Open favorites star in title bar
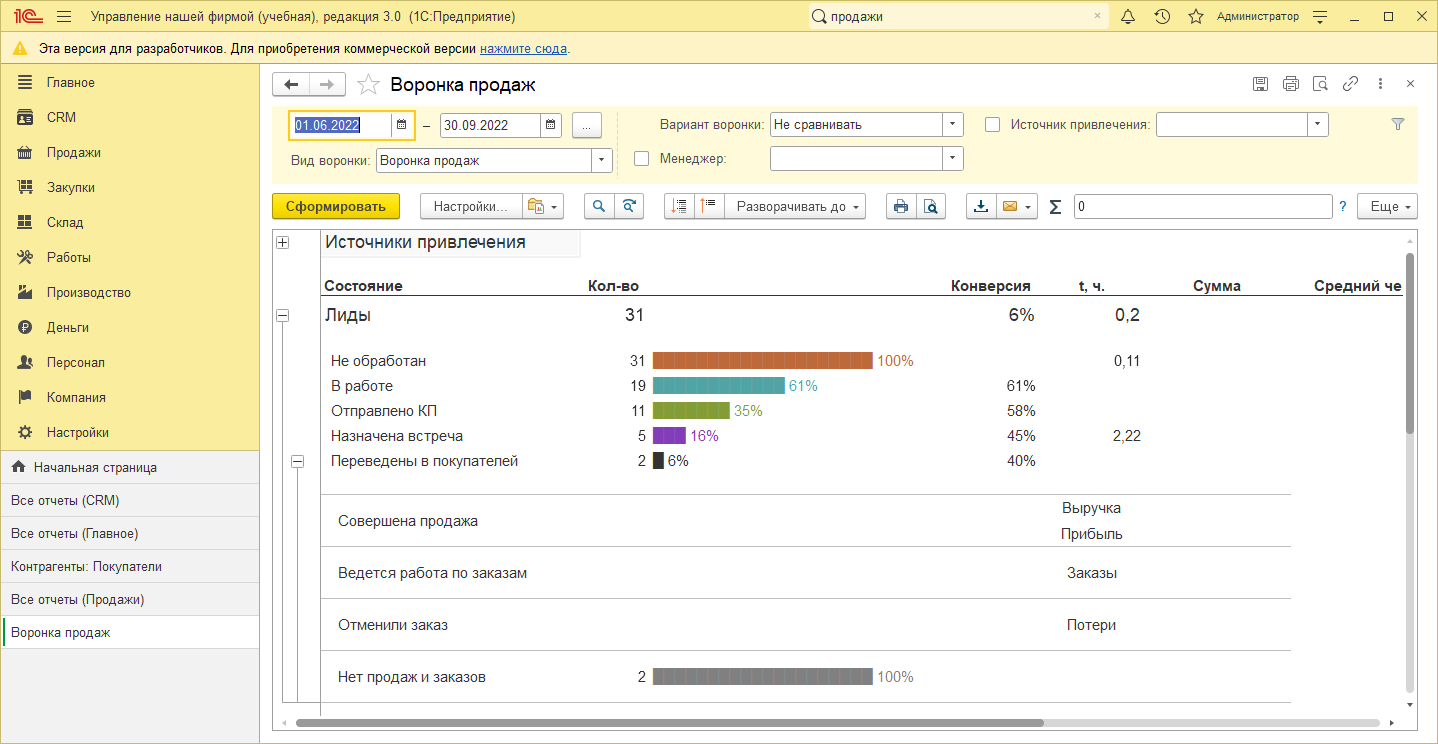 tap(1195, 17)
